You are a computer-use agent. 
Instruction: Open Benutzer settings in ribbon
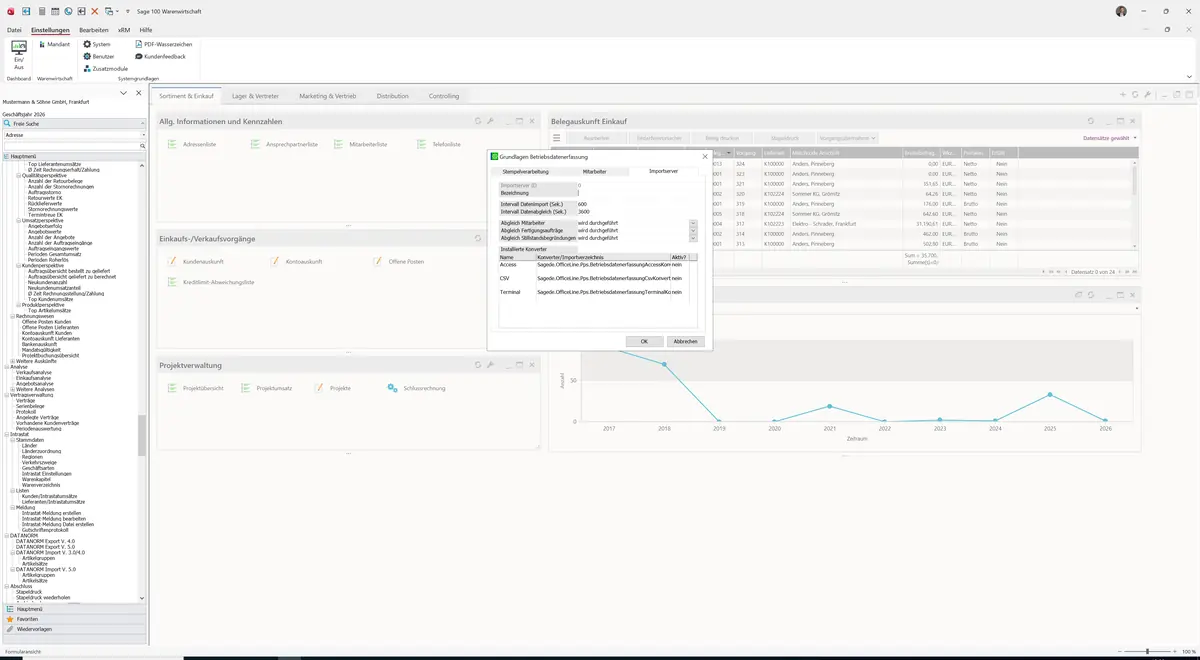pyautogui.click(x=98, y=56)
